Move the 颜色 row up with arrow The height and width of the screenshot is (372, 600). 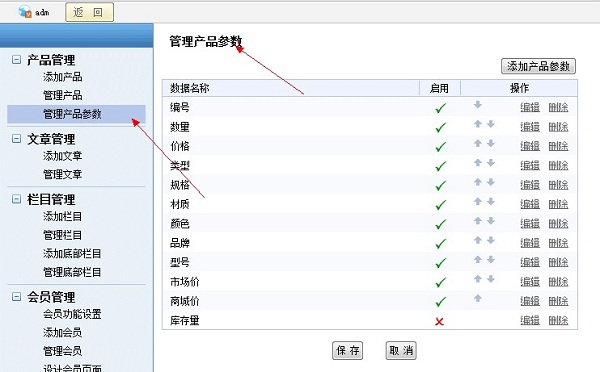pyautogui.click(x=478, y=221)
